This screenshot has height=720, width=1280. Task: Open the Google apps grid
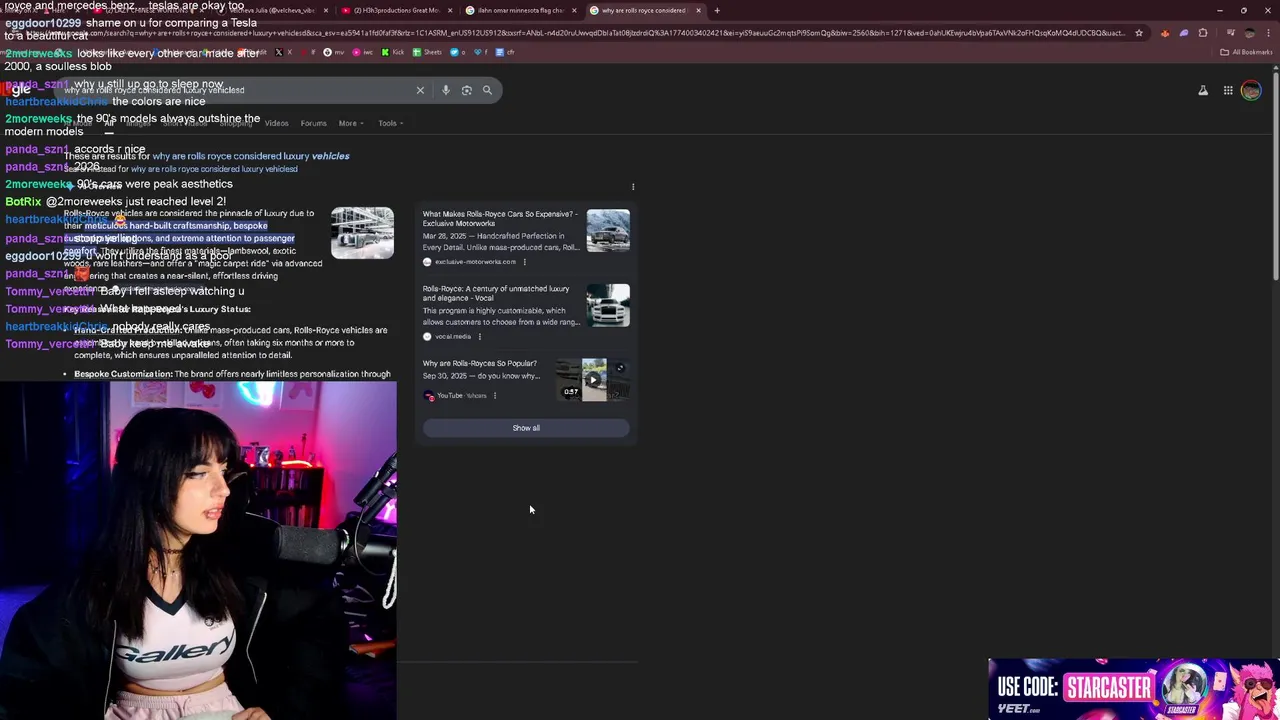coord(1228,90)
